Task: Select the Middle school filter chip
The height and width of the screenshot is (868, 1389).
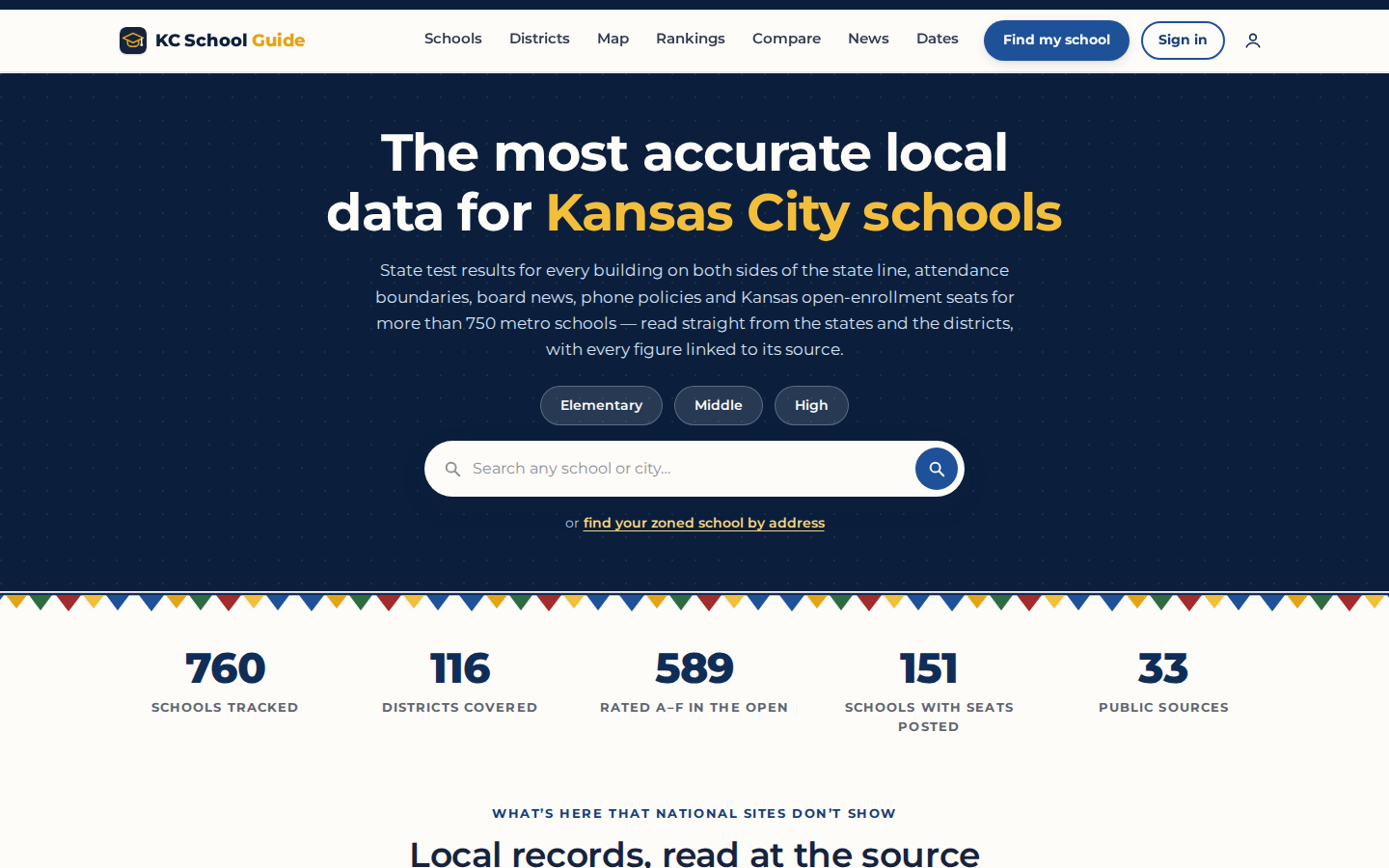Action: 719,406
